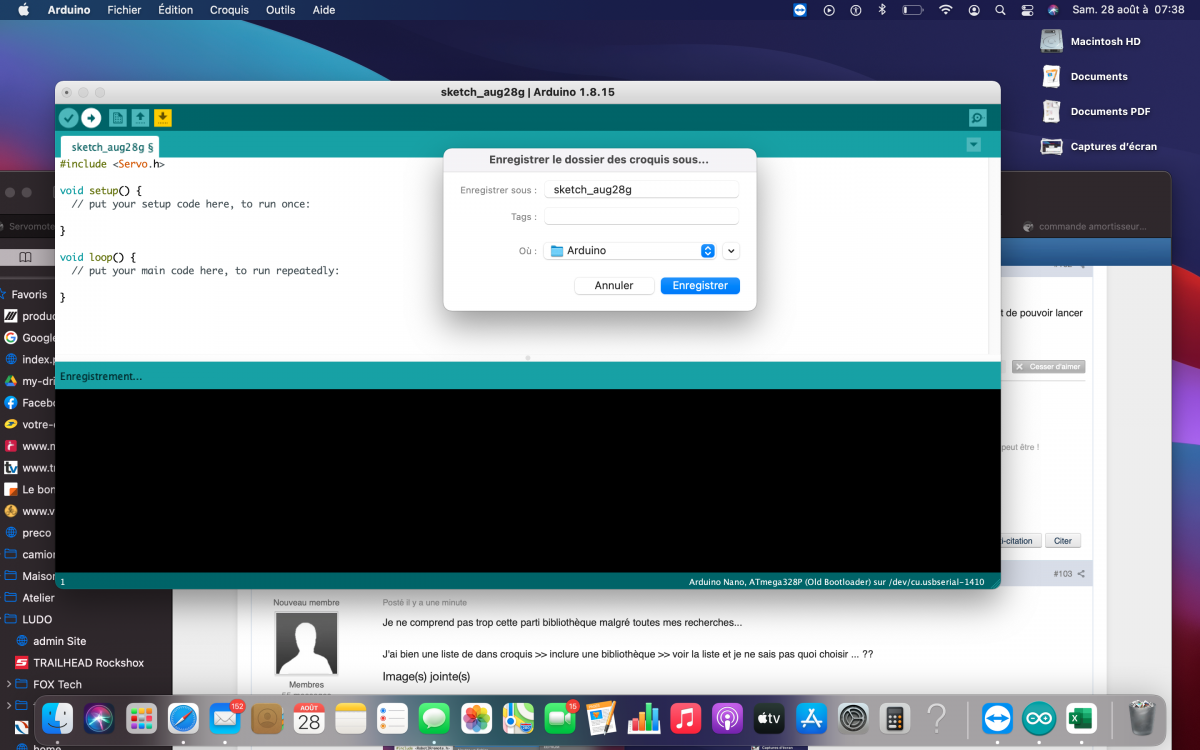Click the Captures d'écran desktop icon
The image size is (1200, 750).
pos(1051,146)
